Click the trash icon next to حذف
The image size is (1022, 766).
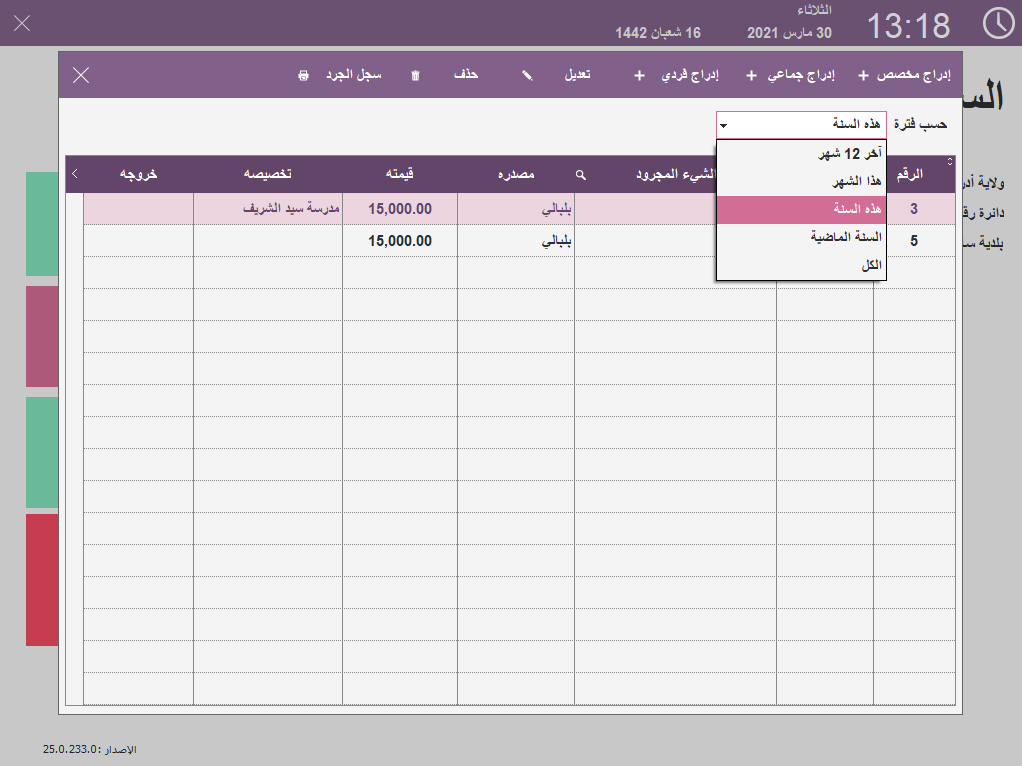[416, 75]
